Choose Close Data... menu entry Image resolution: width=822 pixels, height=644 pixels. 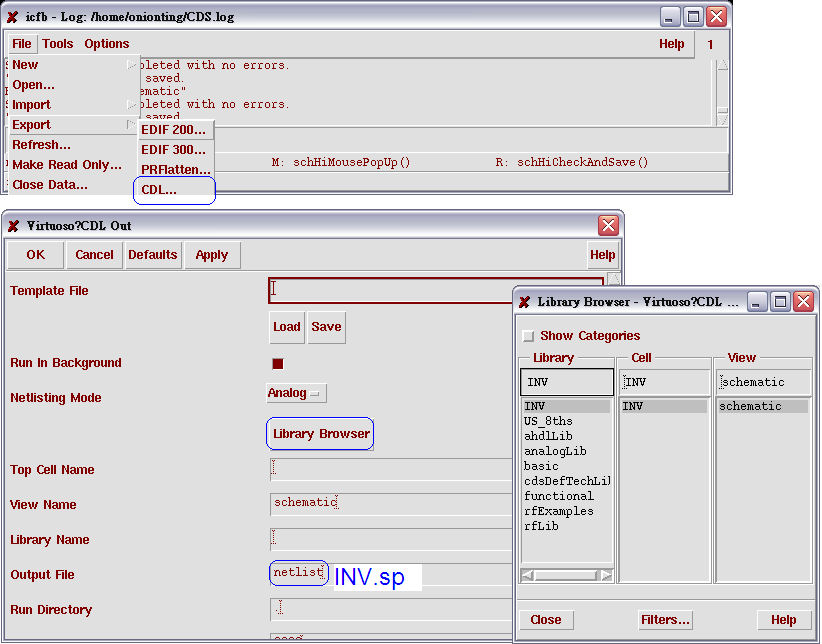click(x=73, y=185)
